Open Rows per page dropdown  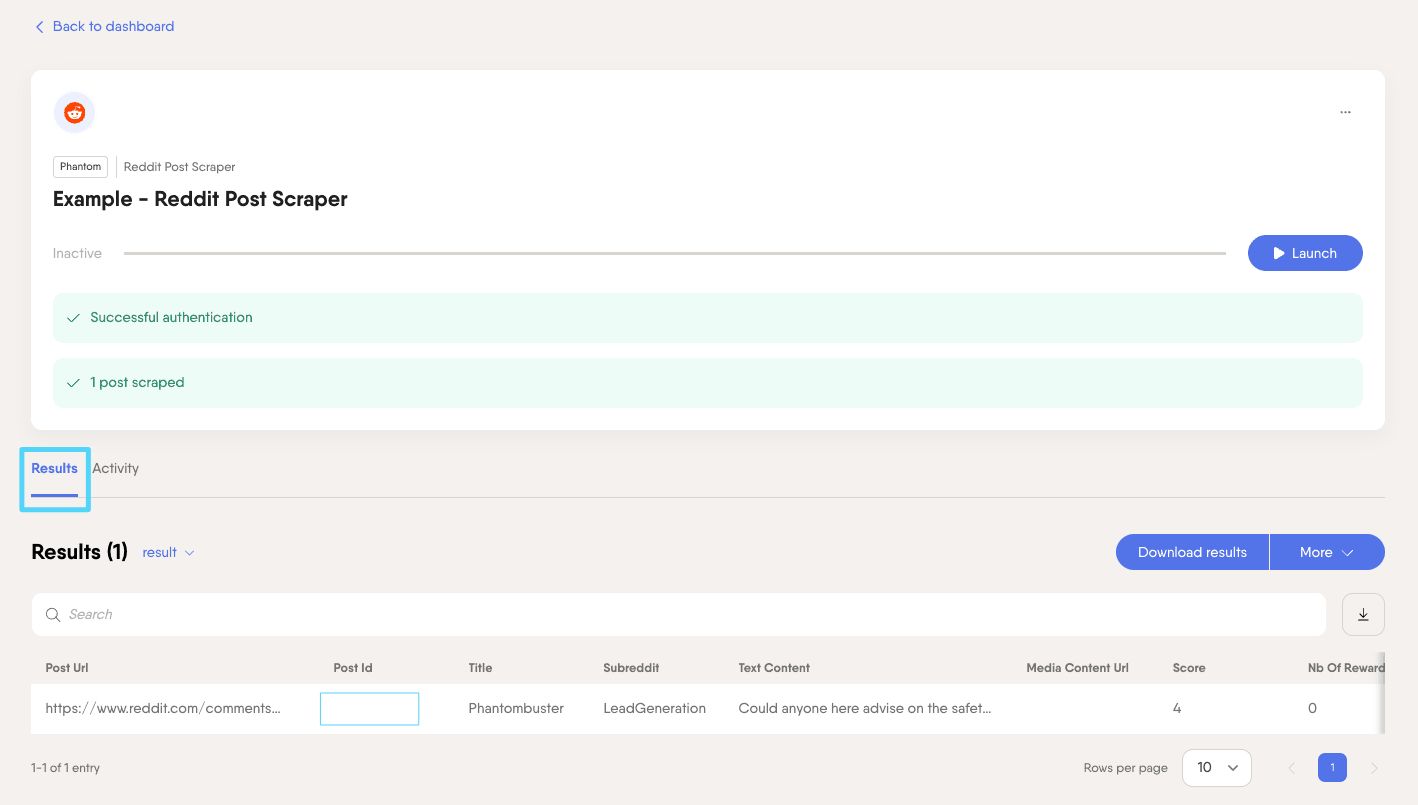[1217, 768]
